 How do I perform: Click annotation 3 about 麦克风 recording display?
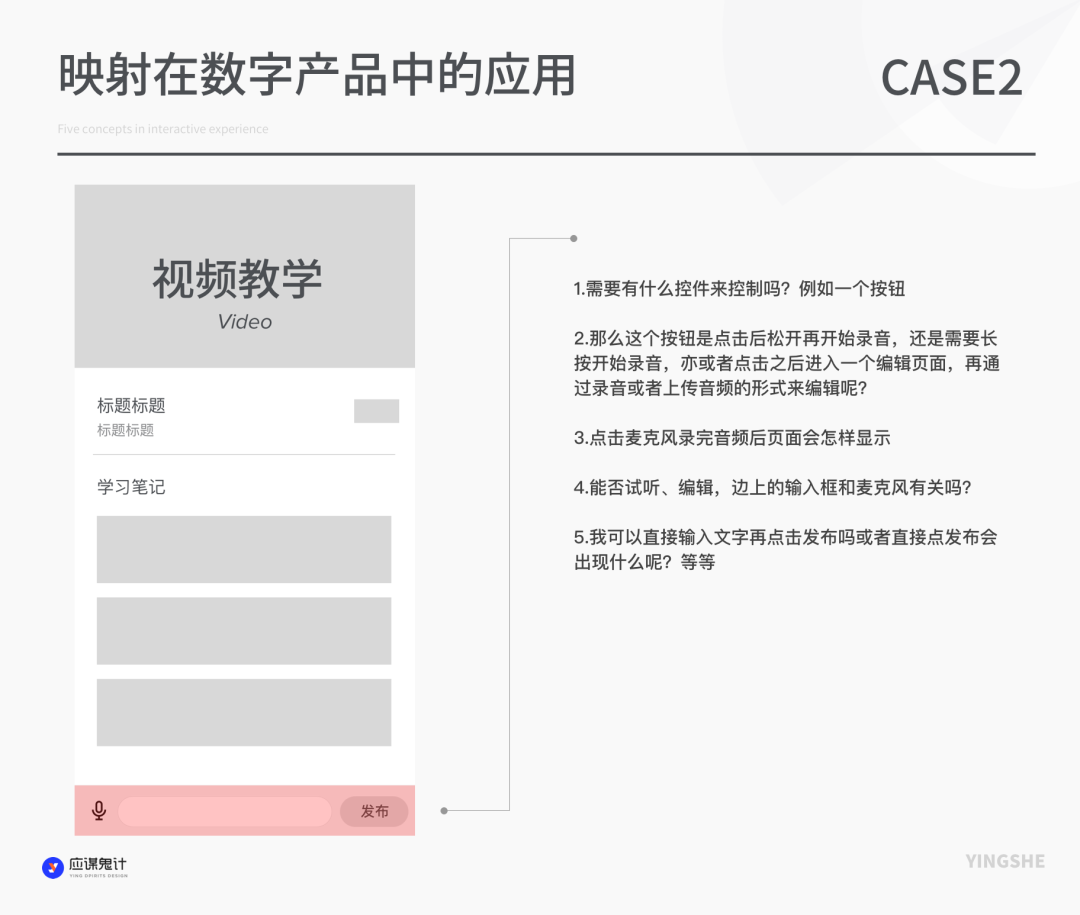[731, 438]
